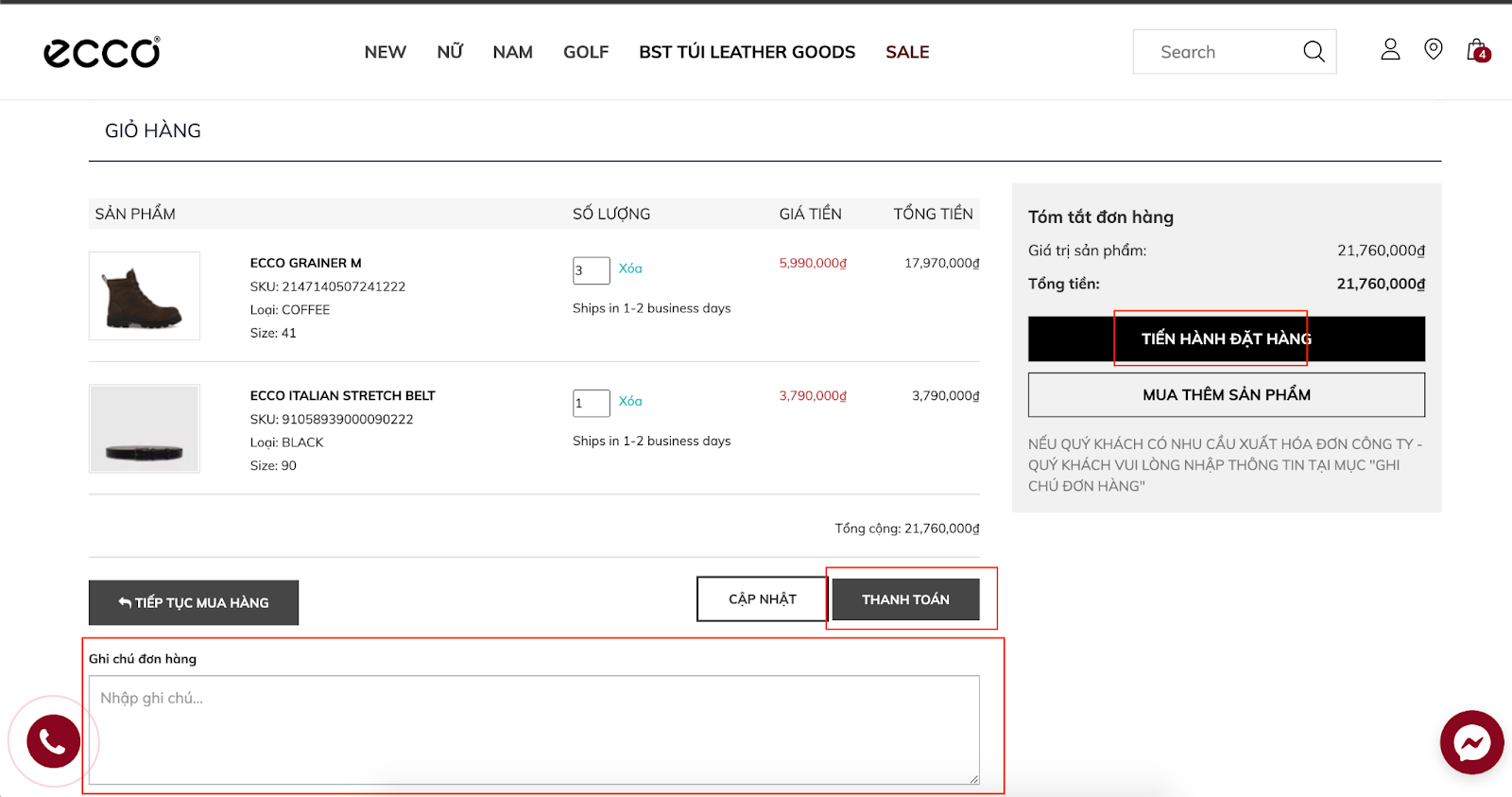Open BST TÚI LEATHER GOODS menu
Viewport: 1512px width, 797px height.
pos(747,52)
